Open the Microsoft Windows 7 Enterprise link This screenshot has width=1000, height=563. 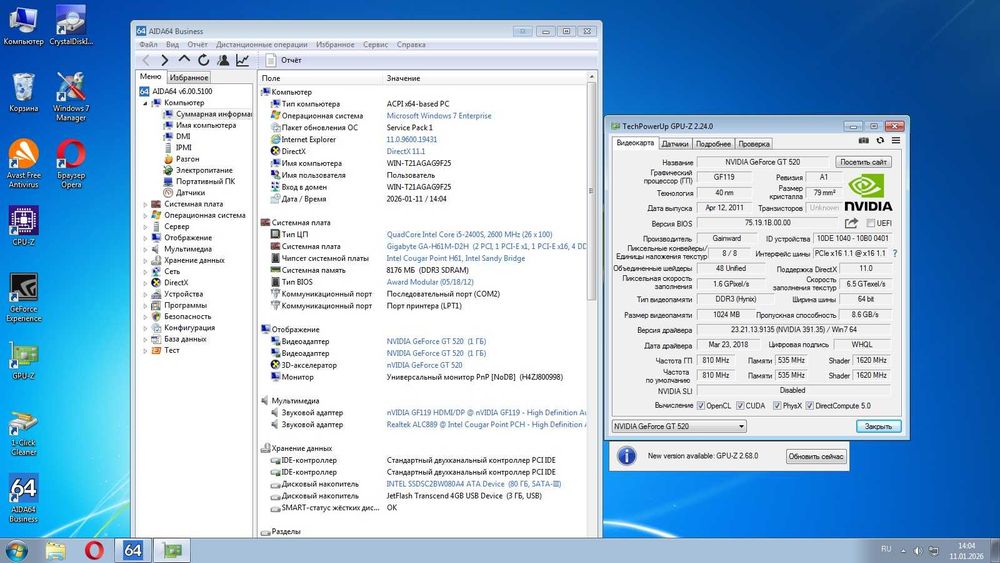click(439, 116)
